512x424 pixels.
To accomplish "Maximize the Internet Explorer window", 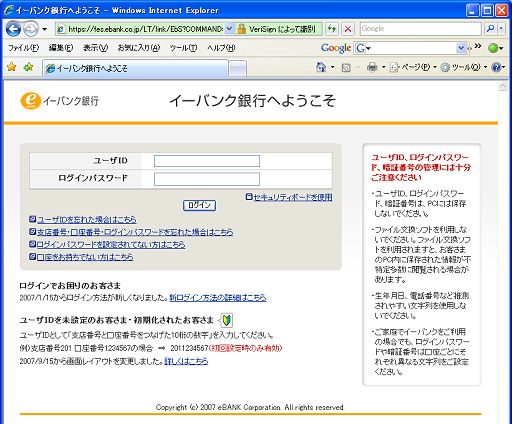I will click(487, 10).
